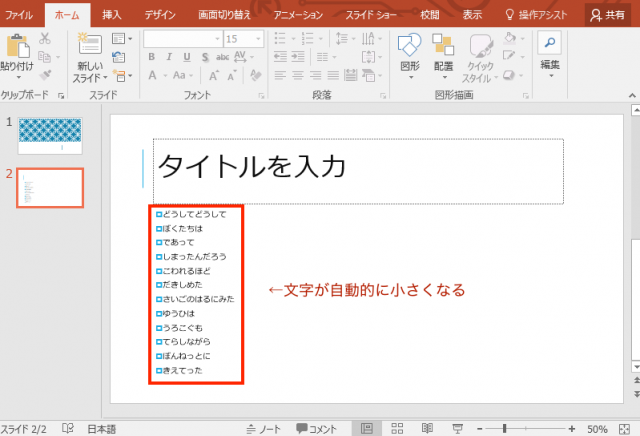Click the Tell Me (操作アシスト) box
This screenshot has height=436, width=640.
[541, 15]
